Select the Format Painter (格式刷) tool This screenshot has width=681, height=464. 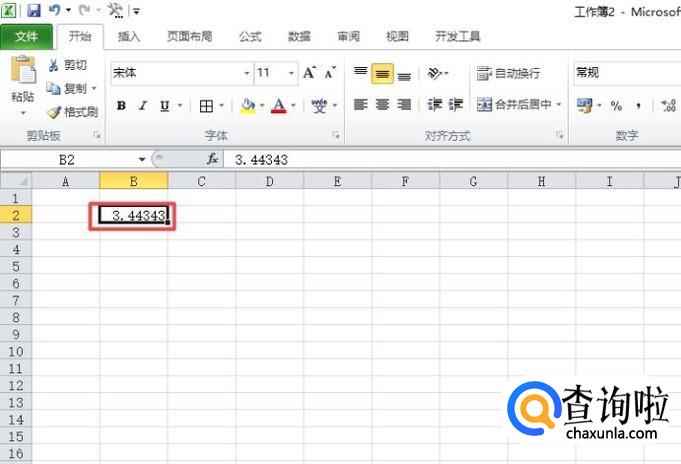tap(72, 112)
